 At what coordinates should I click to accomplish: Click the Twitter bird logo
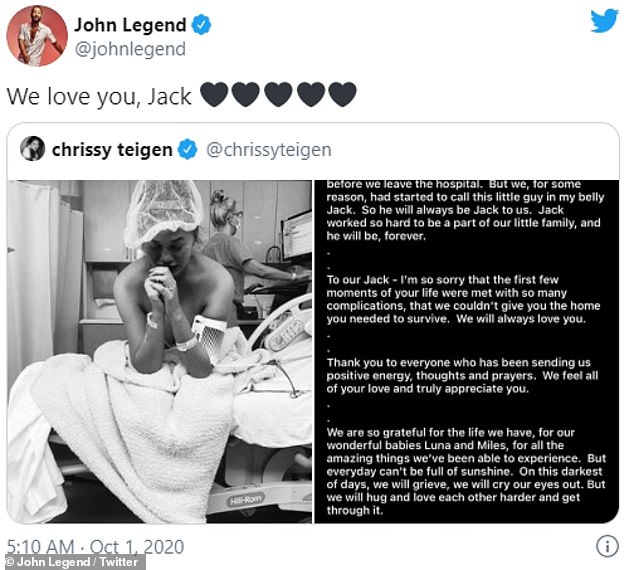coord(604,21)
